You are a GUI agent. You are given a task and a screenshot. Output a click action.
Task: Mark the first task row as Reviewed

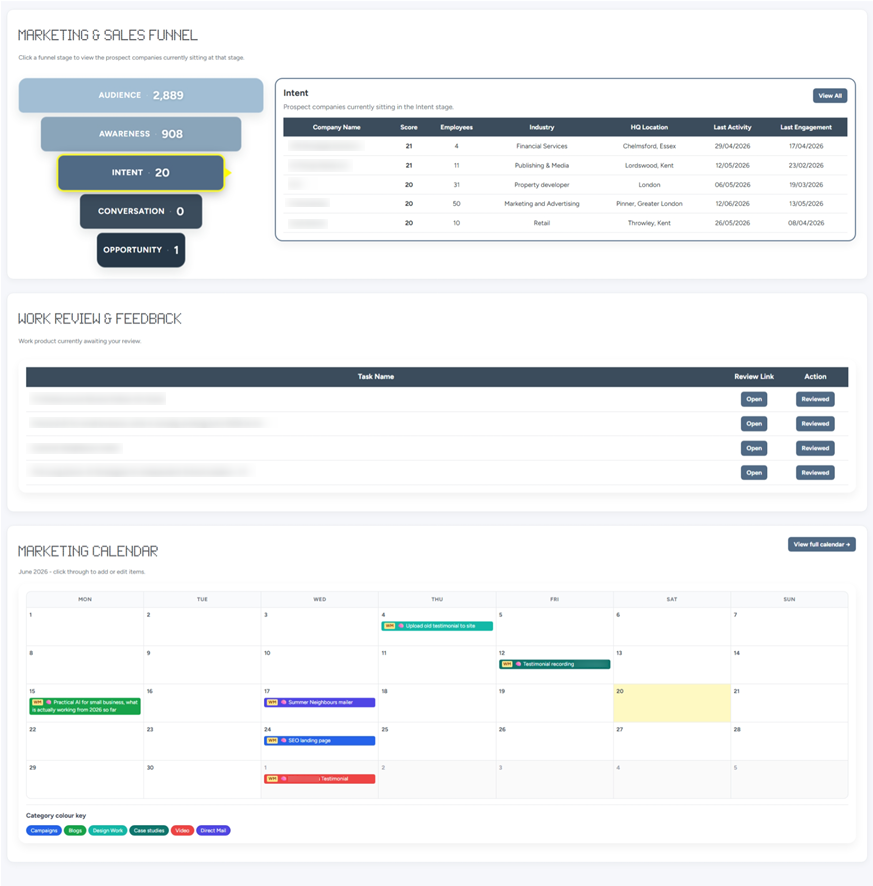pyautogui.click(x=815, y=399)
